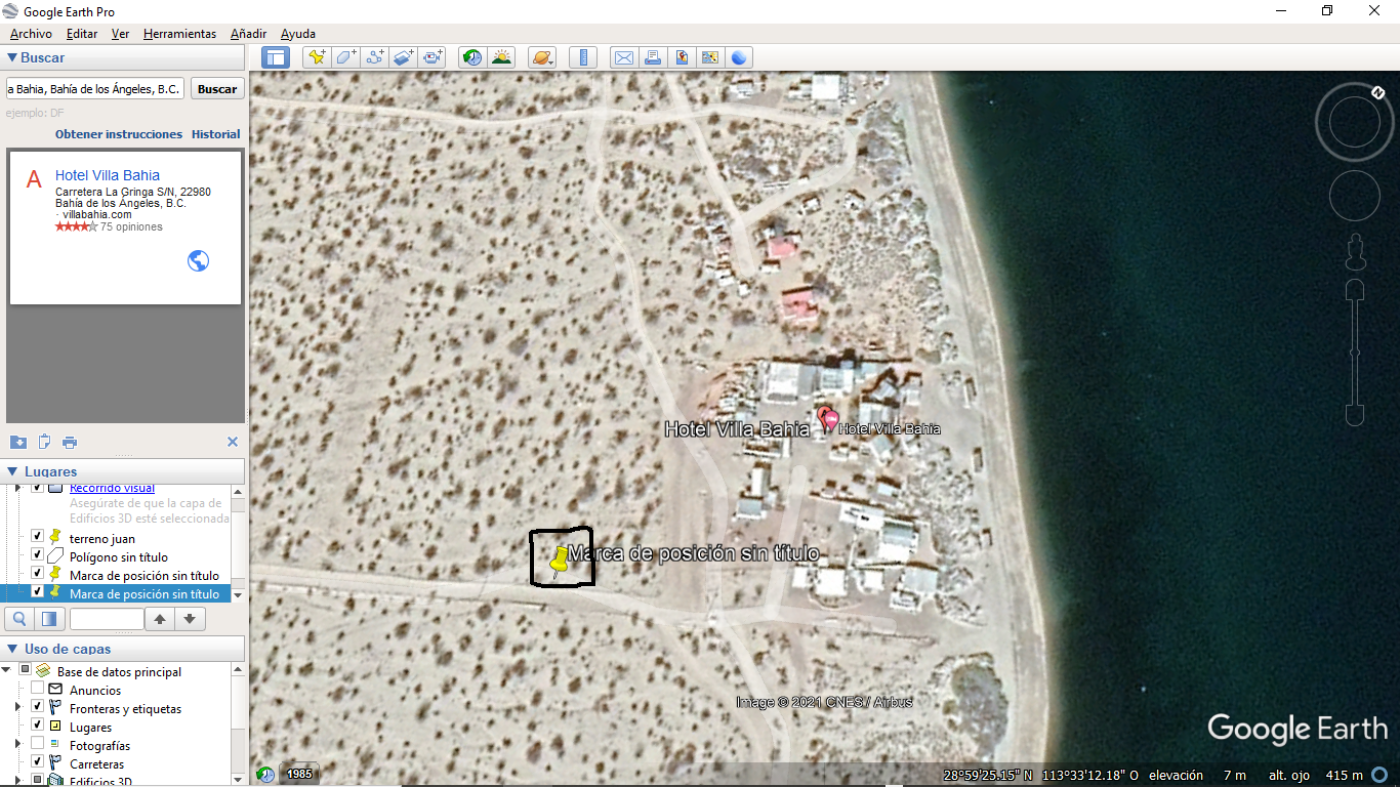The width and height of the screenshot is (1400, 787).
Task: Open the Ayuda menu
Action: [x=298, y=34]
